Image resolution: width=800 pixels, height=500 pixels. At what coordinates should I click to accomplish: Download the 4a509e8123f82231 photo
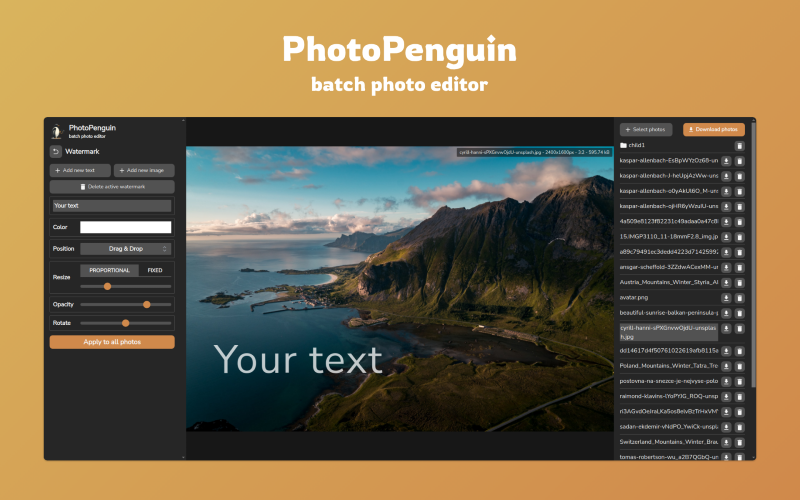point(726,222)
